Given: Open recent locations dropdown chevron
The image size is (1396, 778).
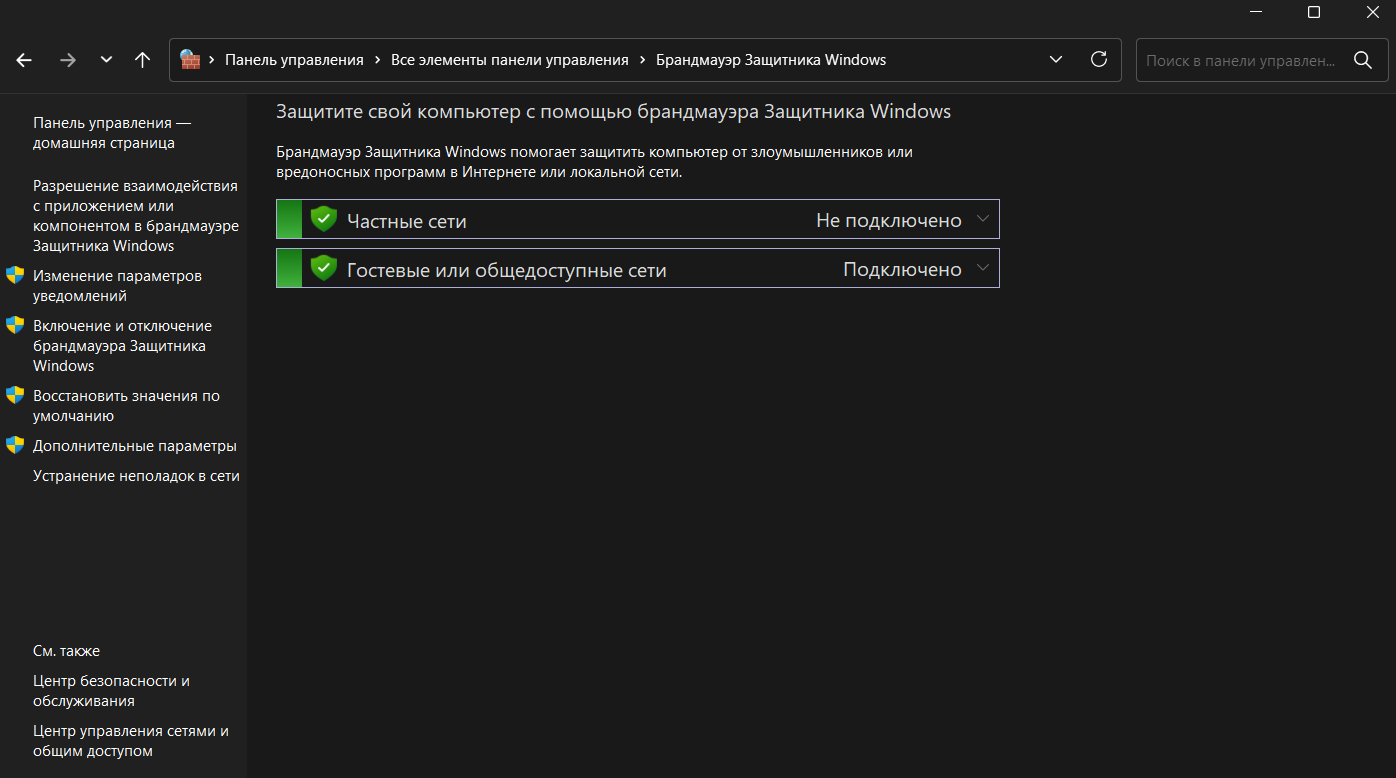Looking at the screenshot, I should coord(106,60).
